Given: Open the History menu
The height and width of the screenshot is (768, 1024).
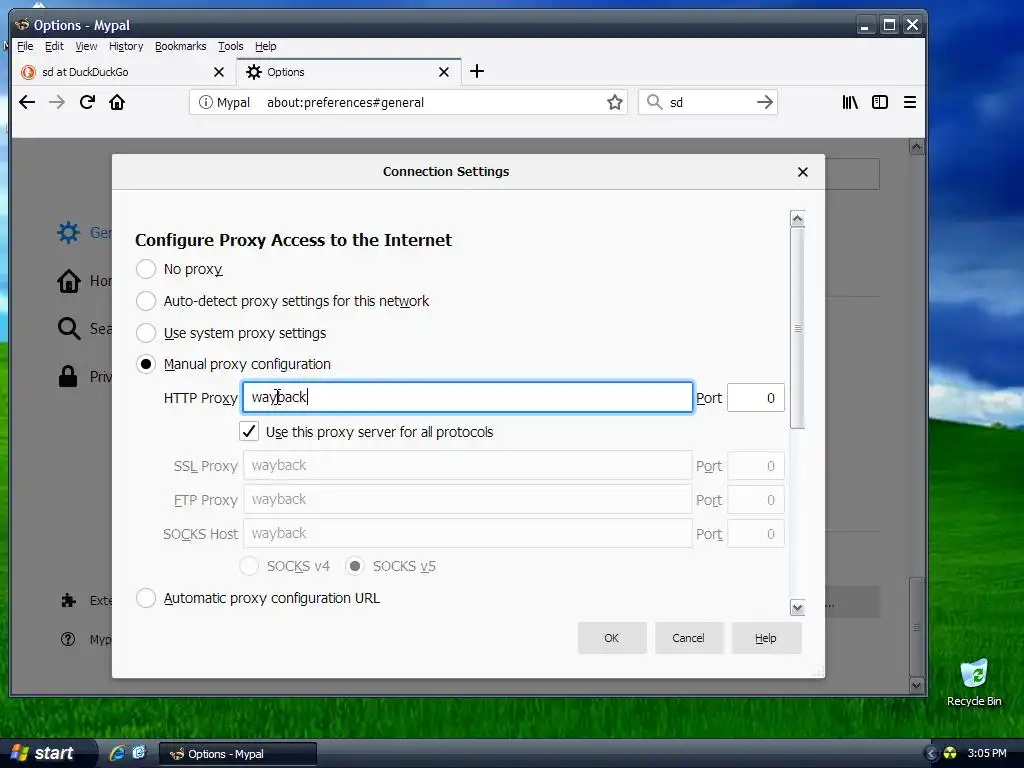Looking at the screenshot, I should 125,46.
